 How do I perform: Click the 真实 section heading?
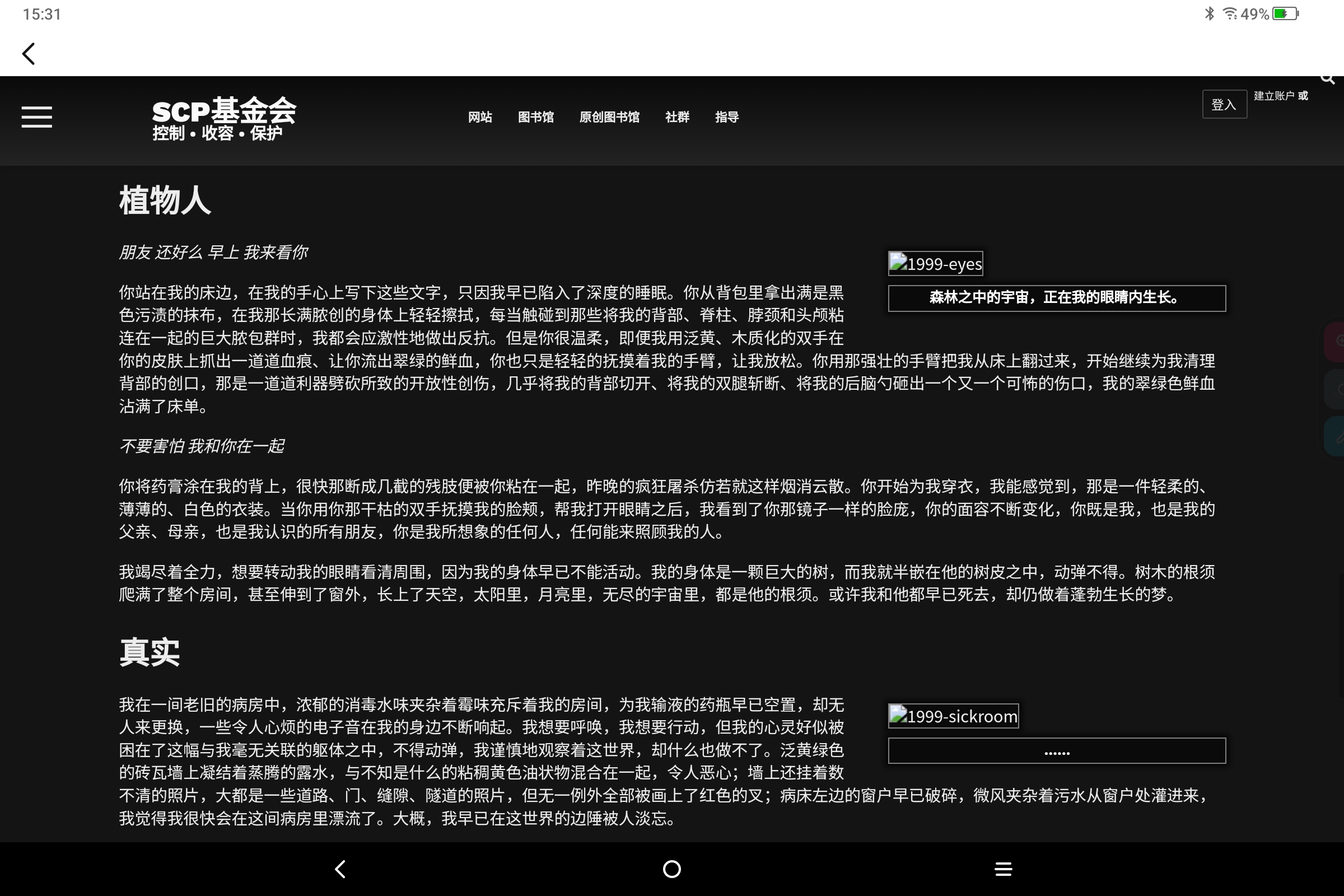[150, 652]
